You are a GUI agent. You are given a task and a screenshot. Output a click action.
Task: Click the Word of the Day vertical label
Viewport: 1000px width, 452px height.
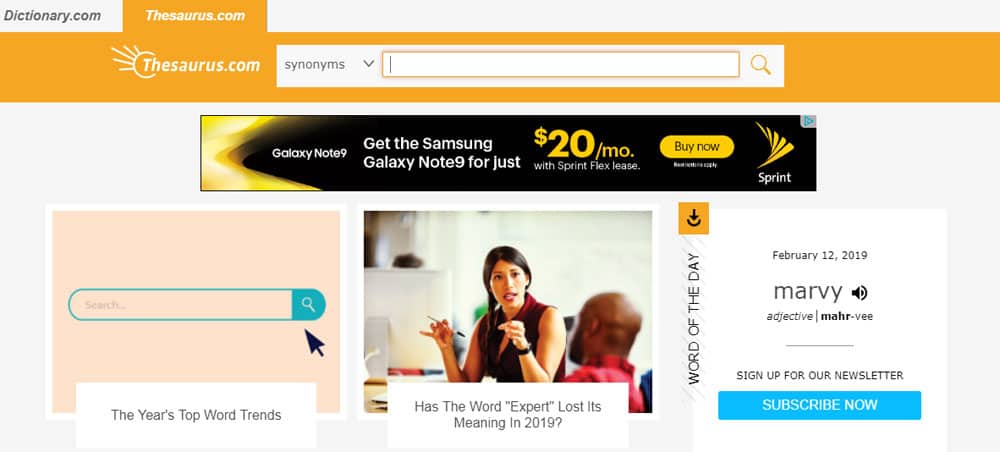(x=694, y=319)
